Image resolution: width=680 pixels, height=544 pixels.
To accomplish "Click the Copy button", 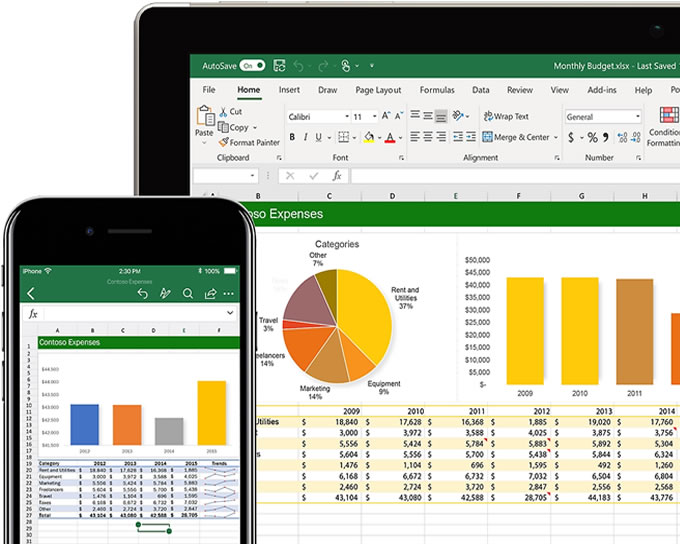I will [233, 127].
